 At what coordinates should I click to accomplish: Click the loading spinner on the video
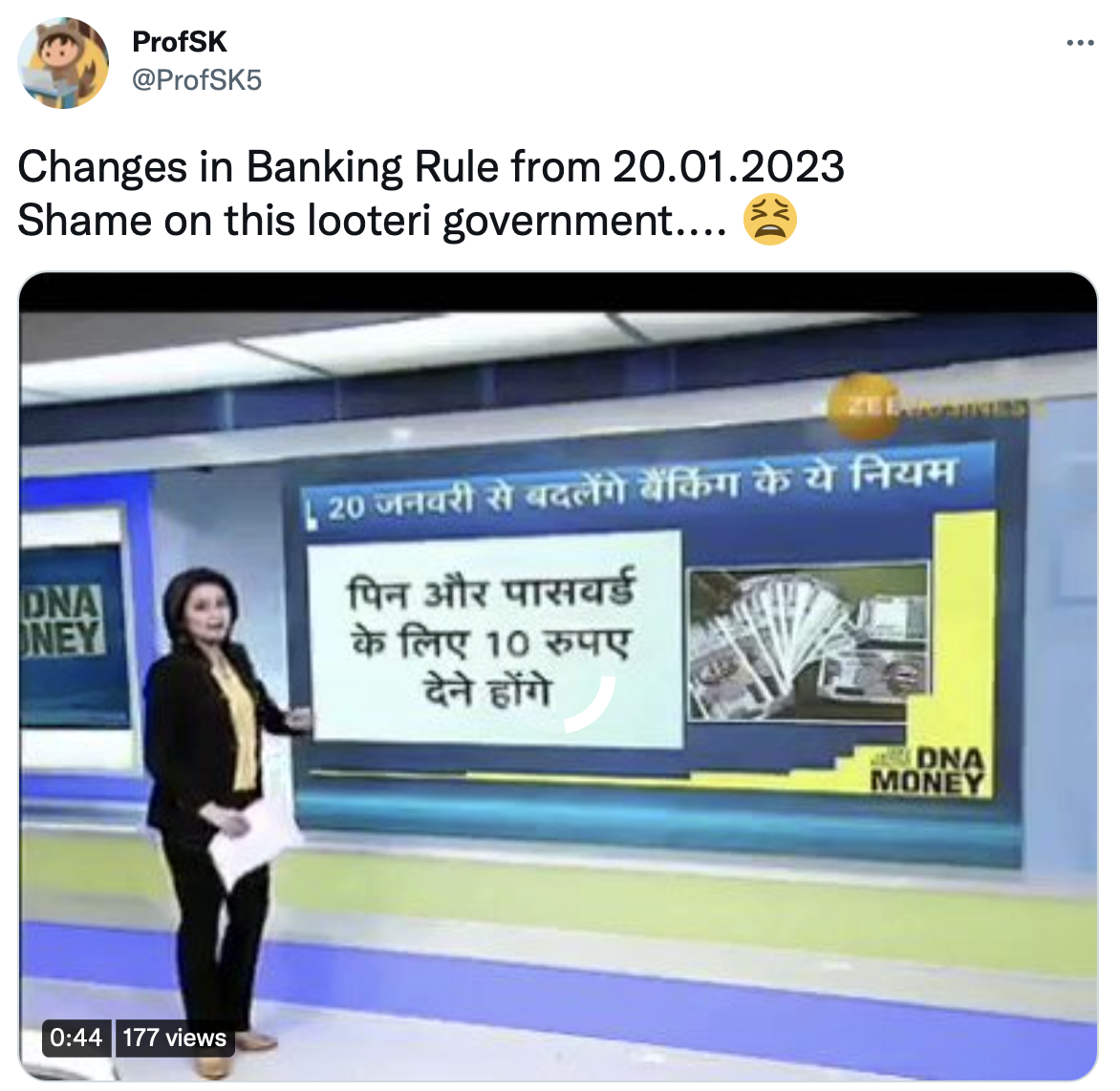pyautogui.click(x=590, y=703)
